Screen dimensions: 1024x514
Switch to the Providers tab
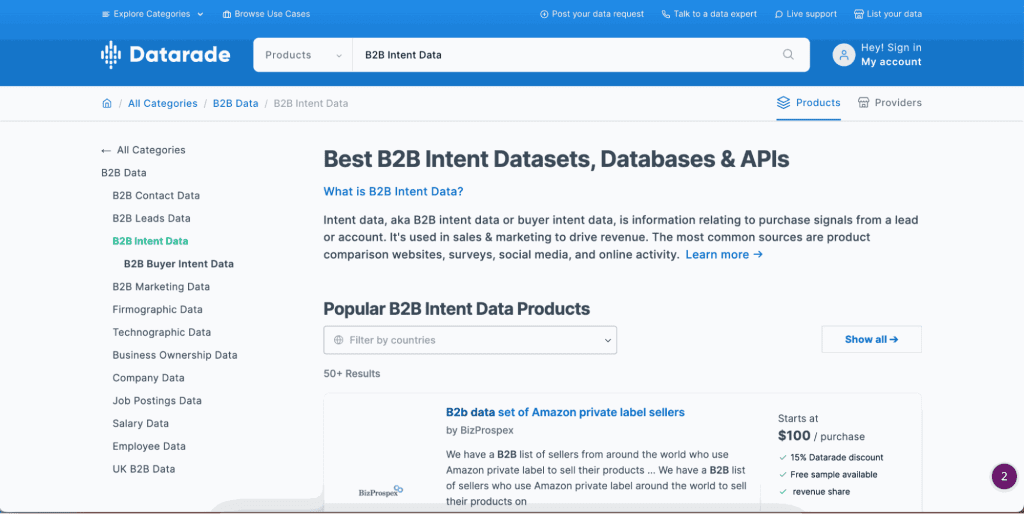tap(889, 103)
